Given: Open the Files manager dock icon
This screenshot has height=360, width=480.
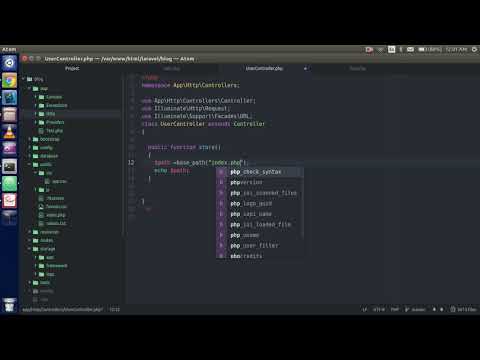Looking at the screenshot, I should (x=9, y=115).
